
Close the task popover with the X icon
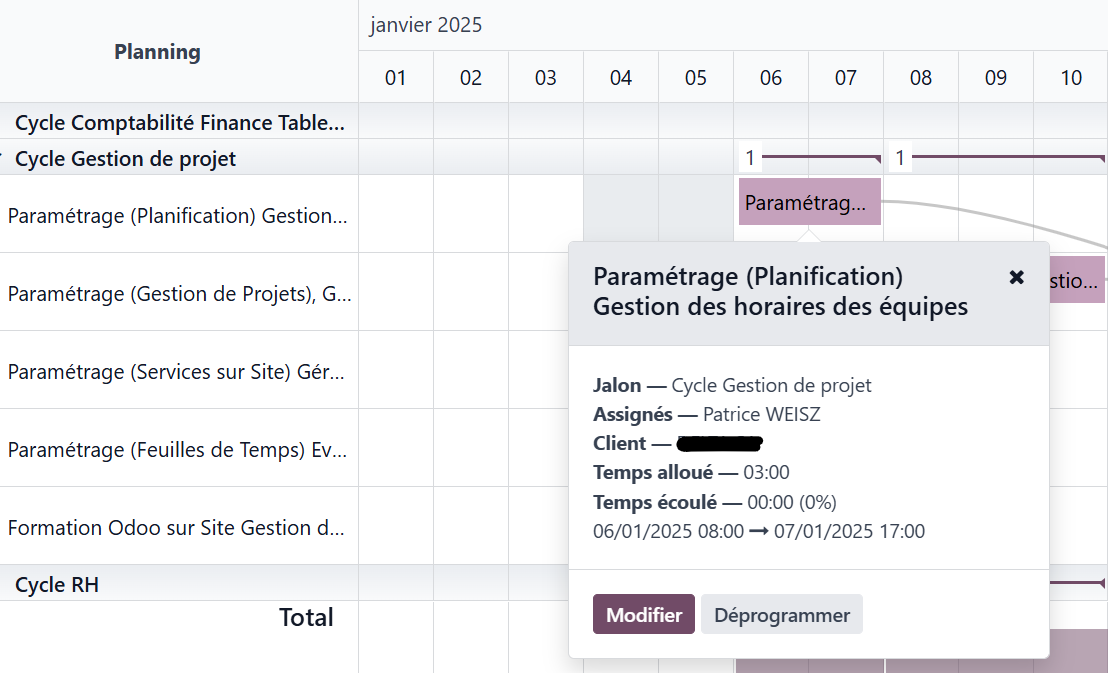[1016, 277]
